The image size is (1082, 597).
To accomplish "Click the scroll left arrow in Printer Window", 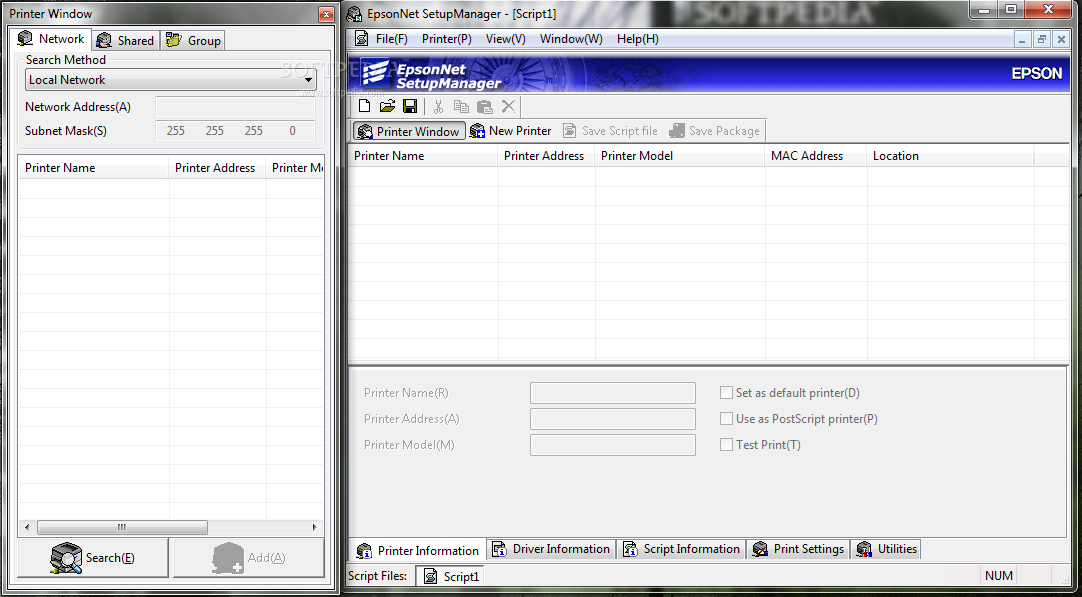I will tap(26, 527).
